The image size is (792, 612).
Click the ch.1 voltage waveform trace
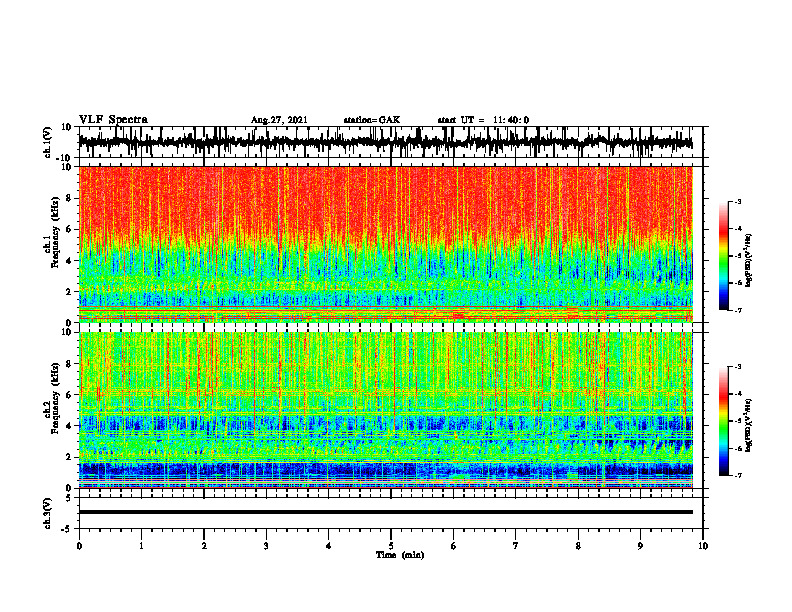pos(385,142)
